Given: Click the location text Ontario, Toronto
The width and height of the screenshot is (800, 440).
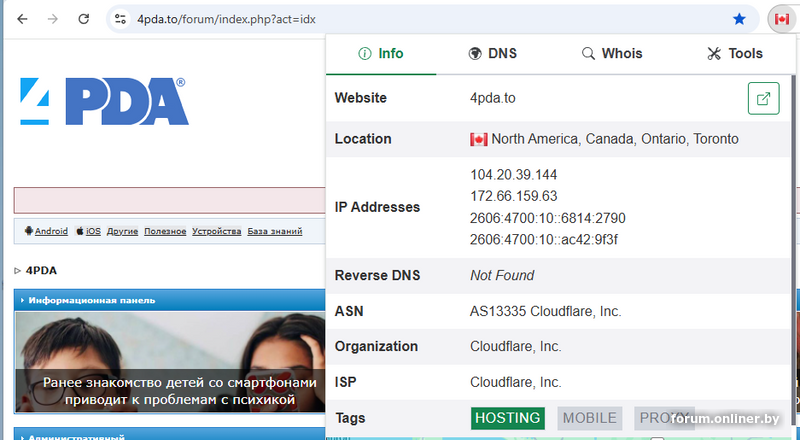Looking at the screenshot, I should tap(690, 139).
